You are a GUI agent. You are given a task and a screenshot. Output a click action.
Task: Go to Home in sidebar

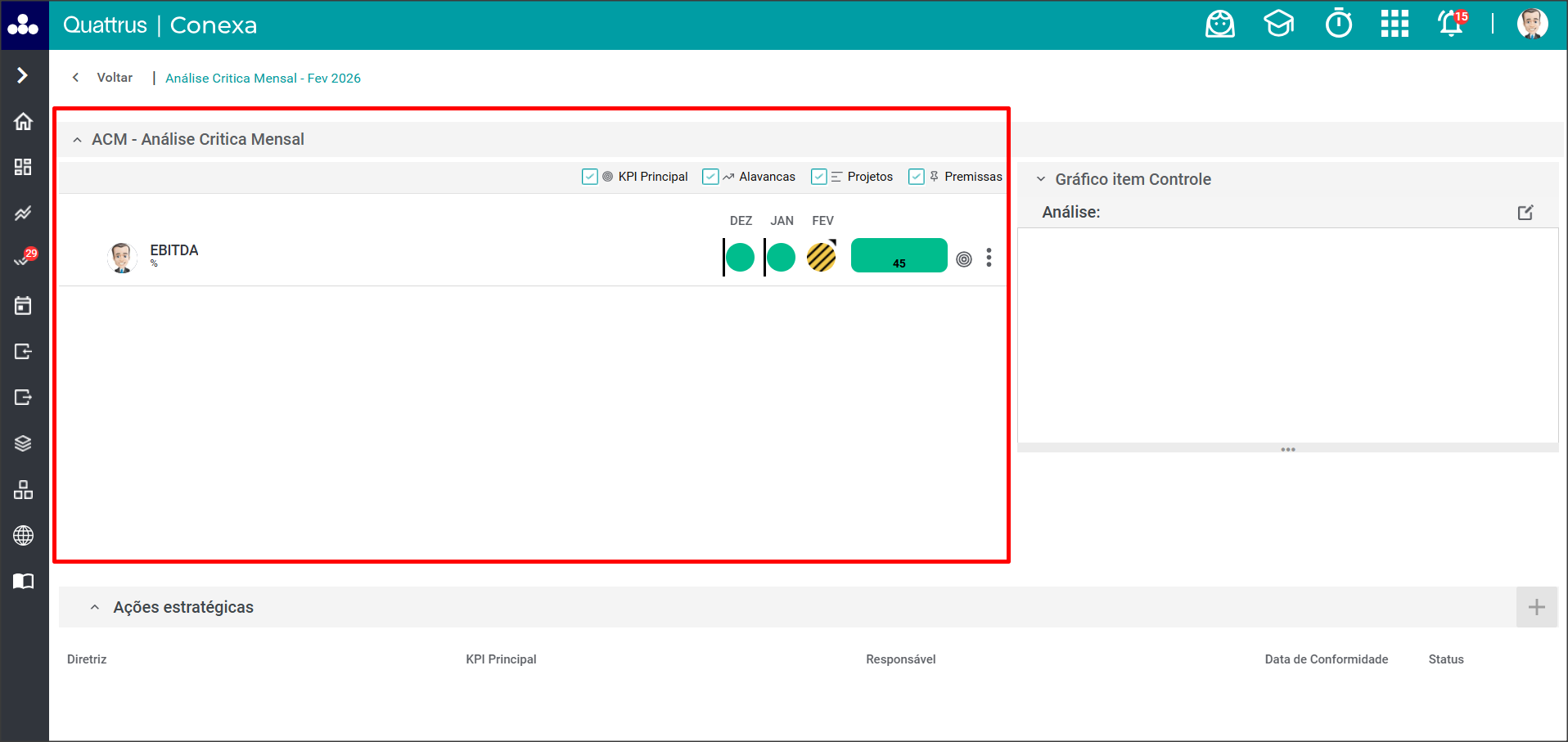point(23,121)
